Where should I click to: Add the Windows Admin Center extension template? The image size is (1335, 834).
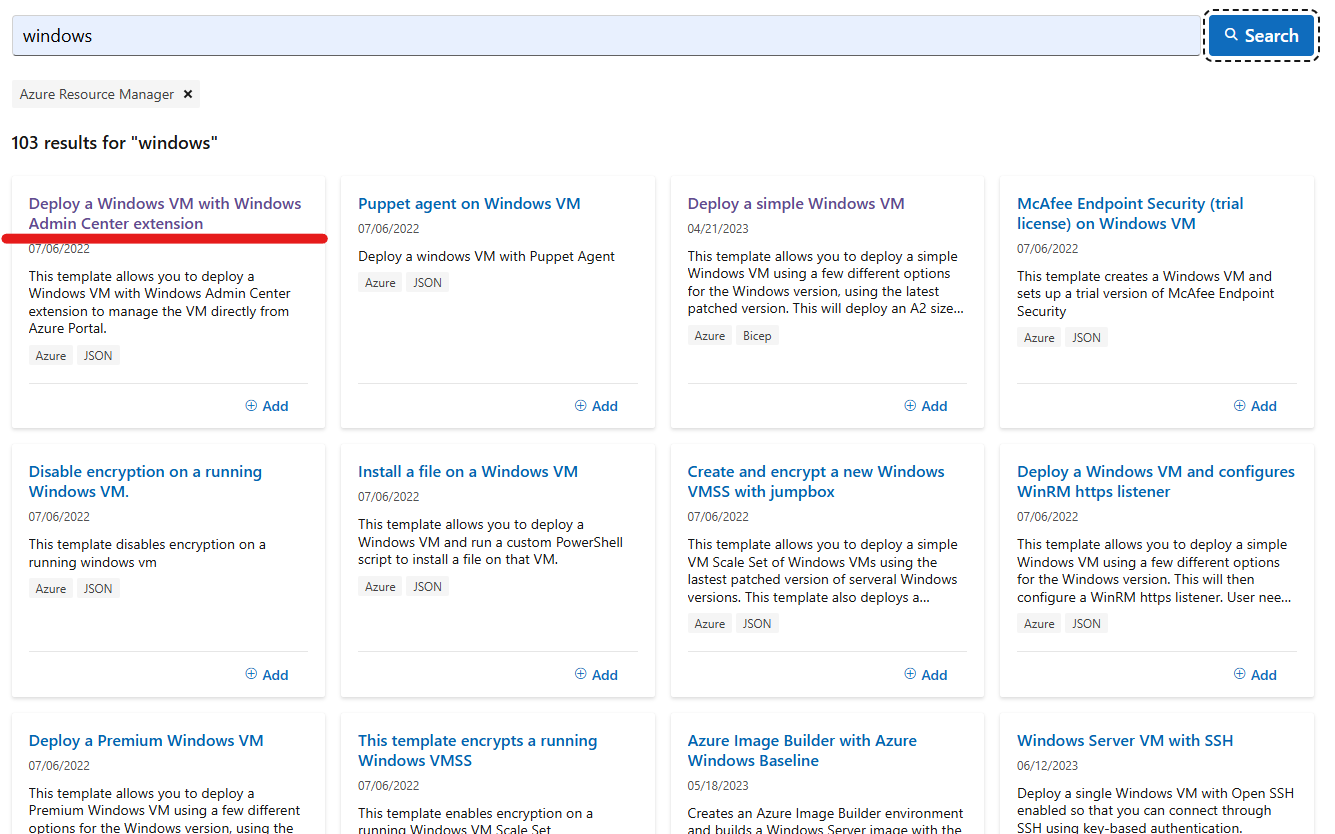pos(267,406)
